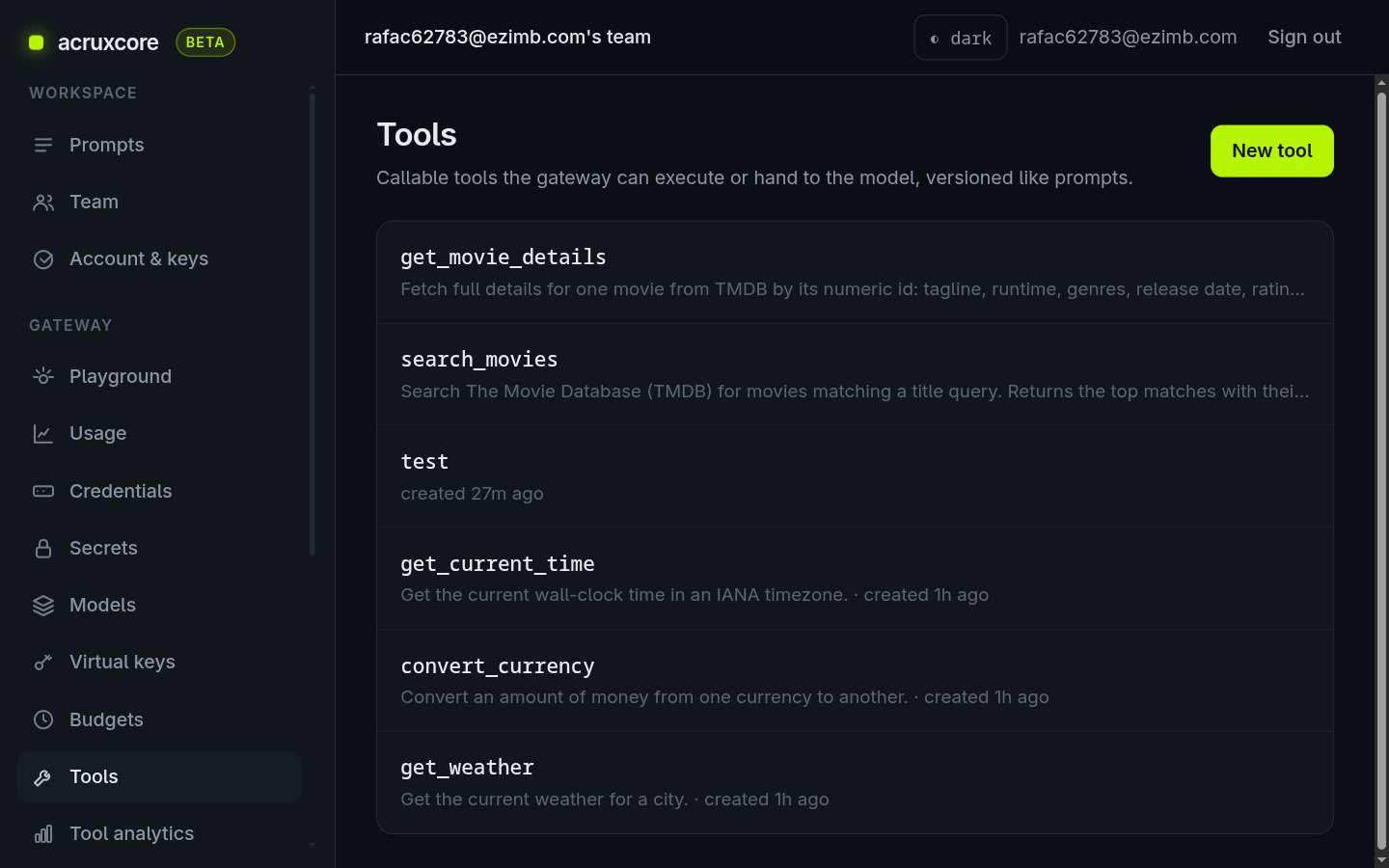Viewport: 1389px width, 868px height.
Task: Open the get_current_time tool
Action: click(x=855, y=579)
